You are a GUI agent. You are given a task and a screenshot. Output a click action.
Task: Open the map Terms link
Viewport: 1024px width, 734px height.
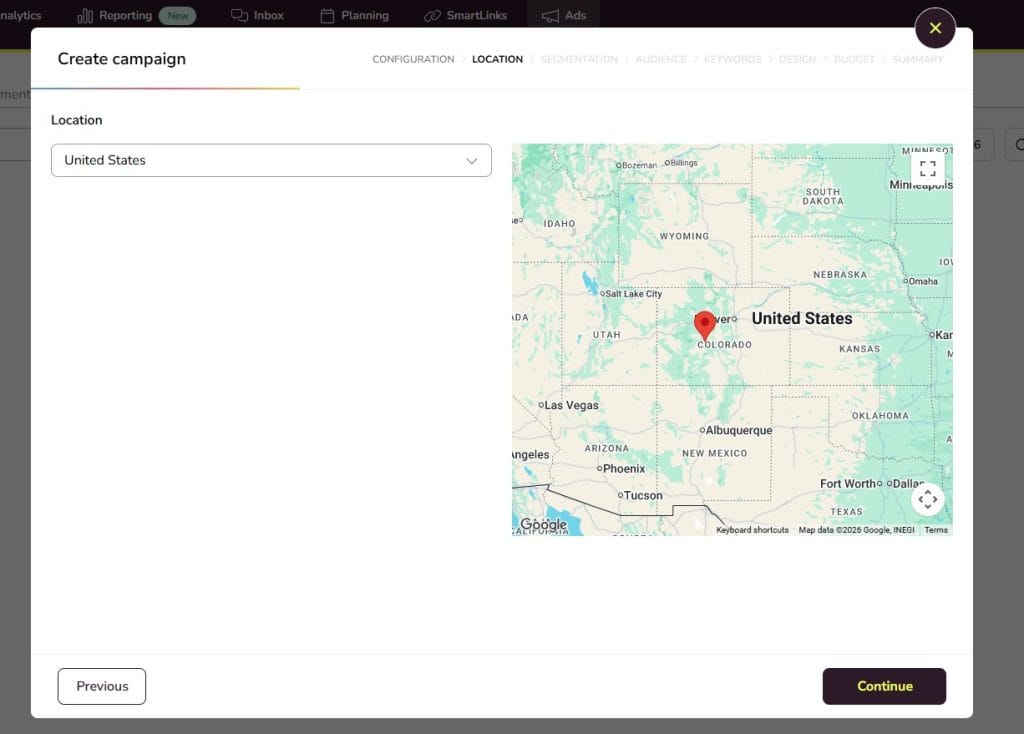coord(936,530)
